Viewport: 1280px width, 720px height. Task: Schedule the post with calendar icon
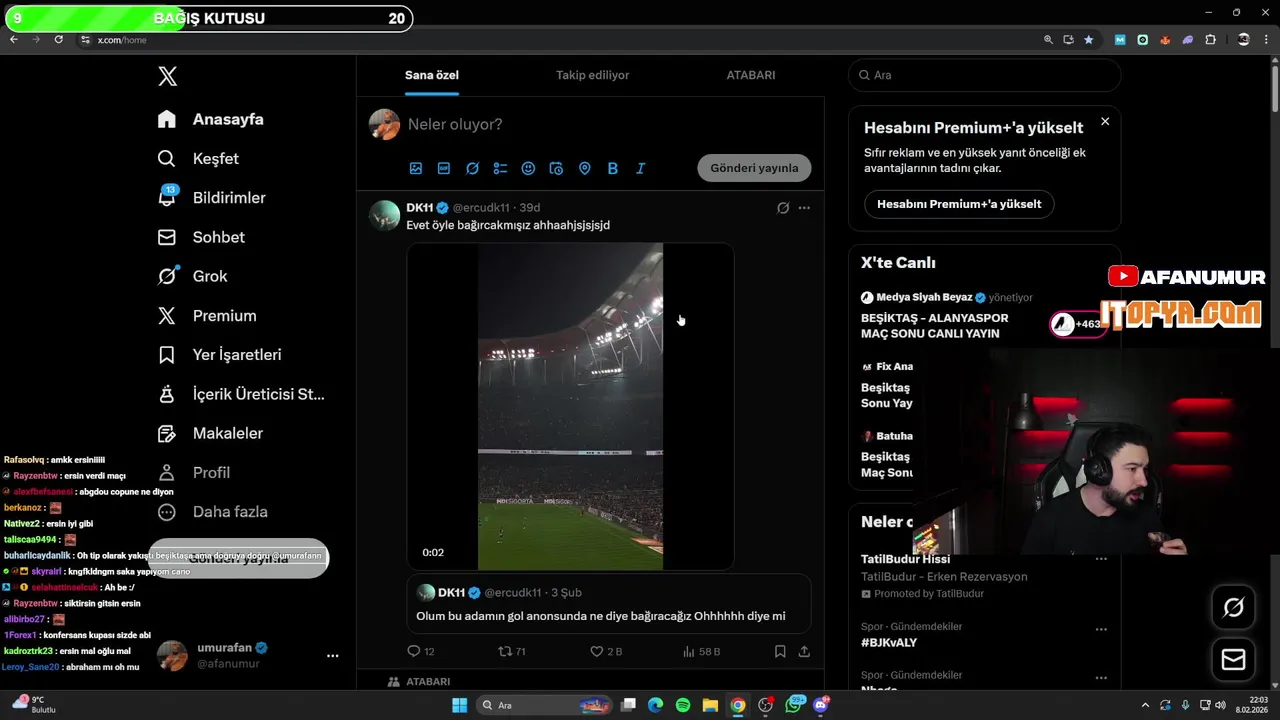557,168
